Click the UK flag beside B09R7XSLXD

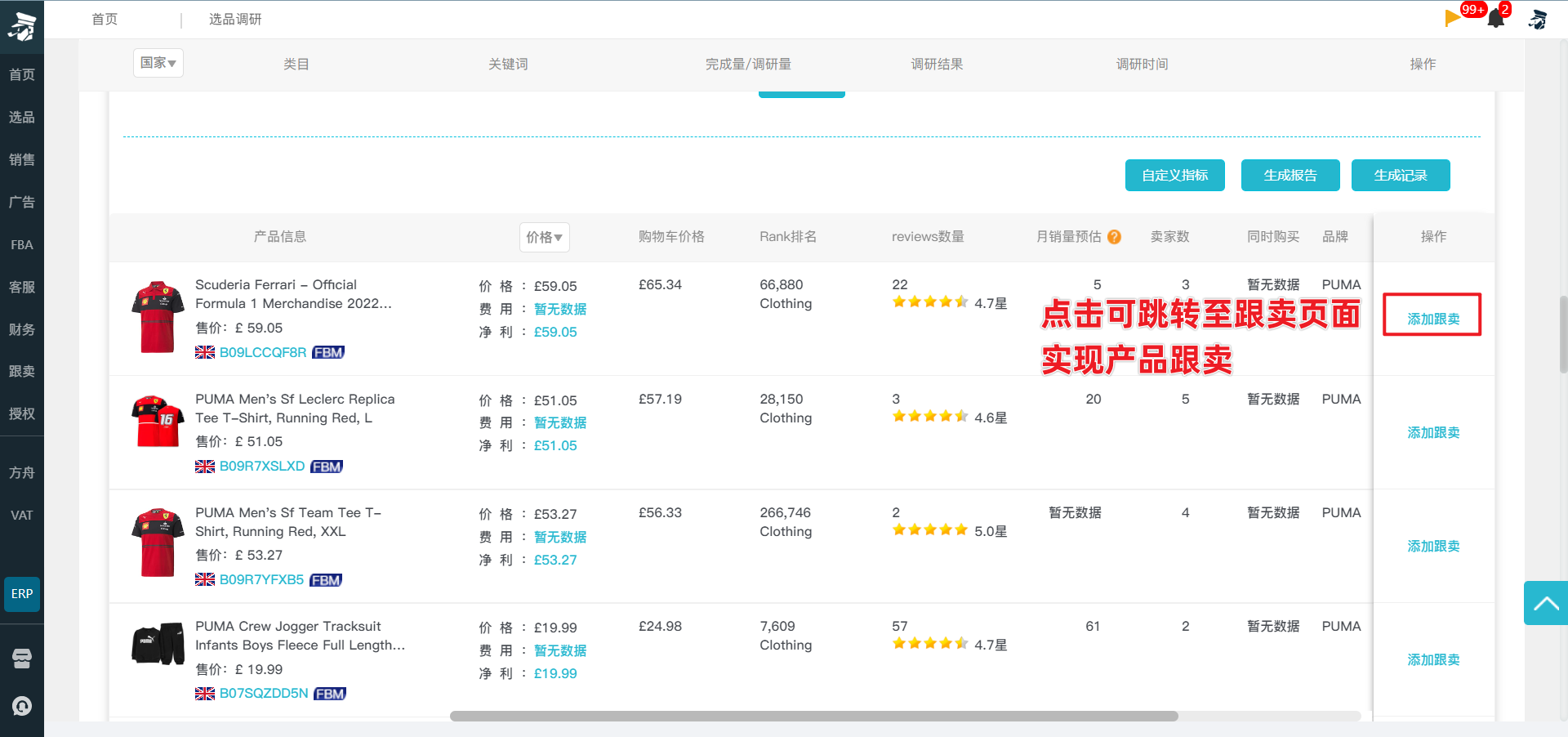tap(205, 467)
